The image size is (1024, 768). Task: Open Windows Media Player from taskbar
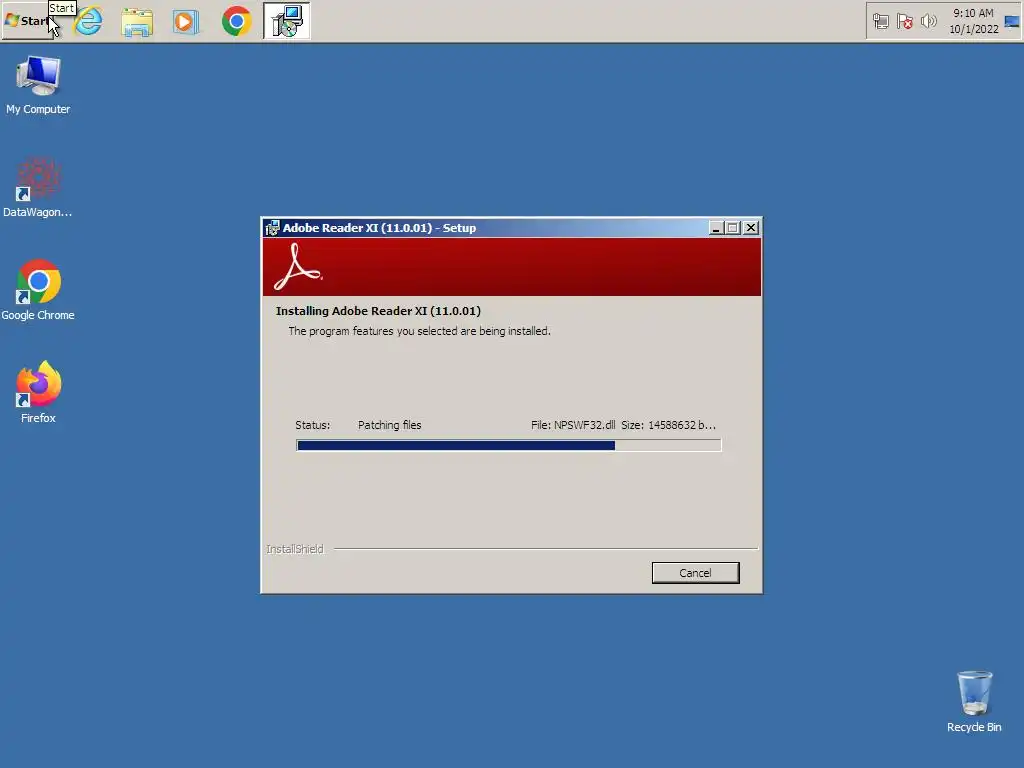(x=185, y=22)
